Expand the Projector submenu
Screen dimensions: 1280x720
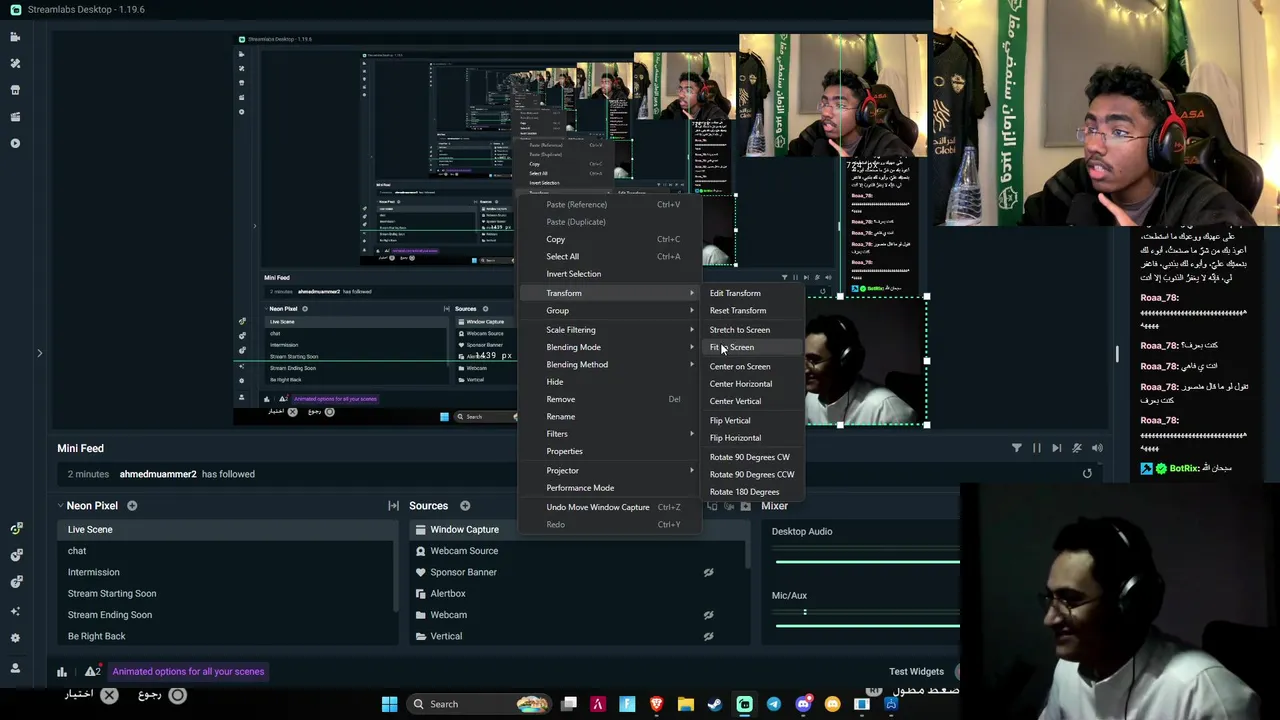[610, 470]
